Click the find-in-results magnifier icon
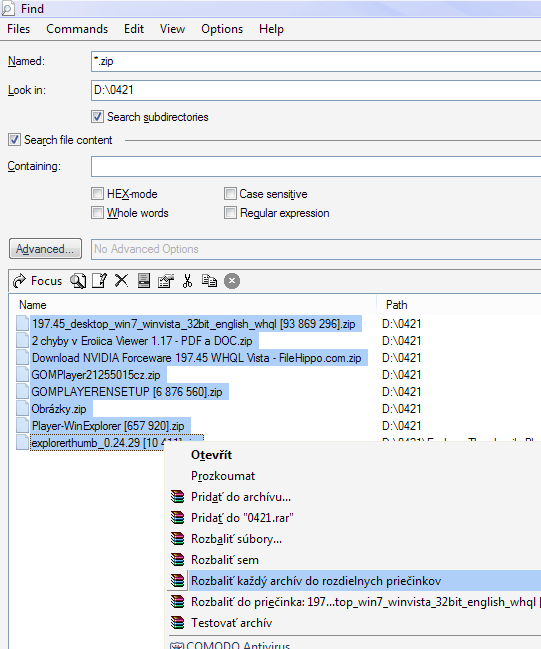The height and width of the screenshot is (649, 541). [x=78, y=281]
